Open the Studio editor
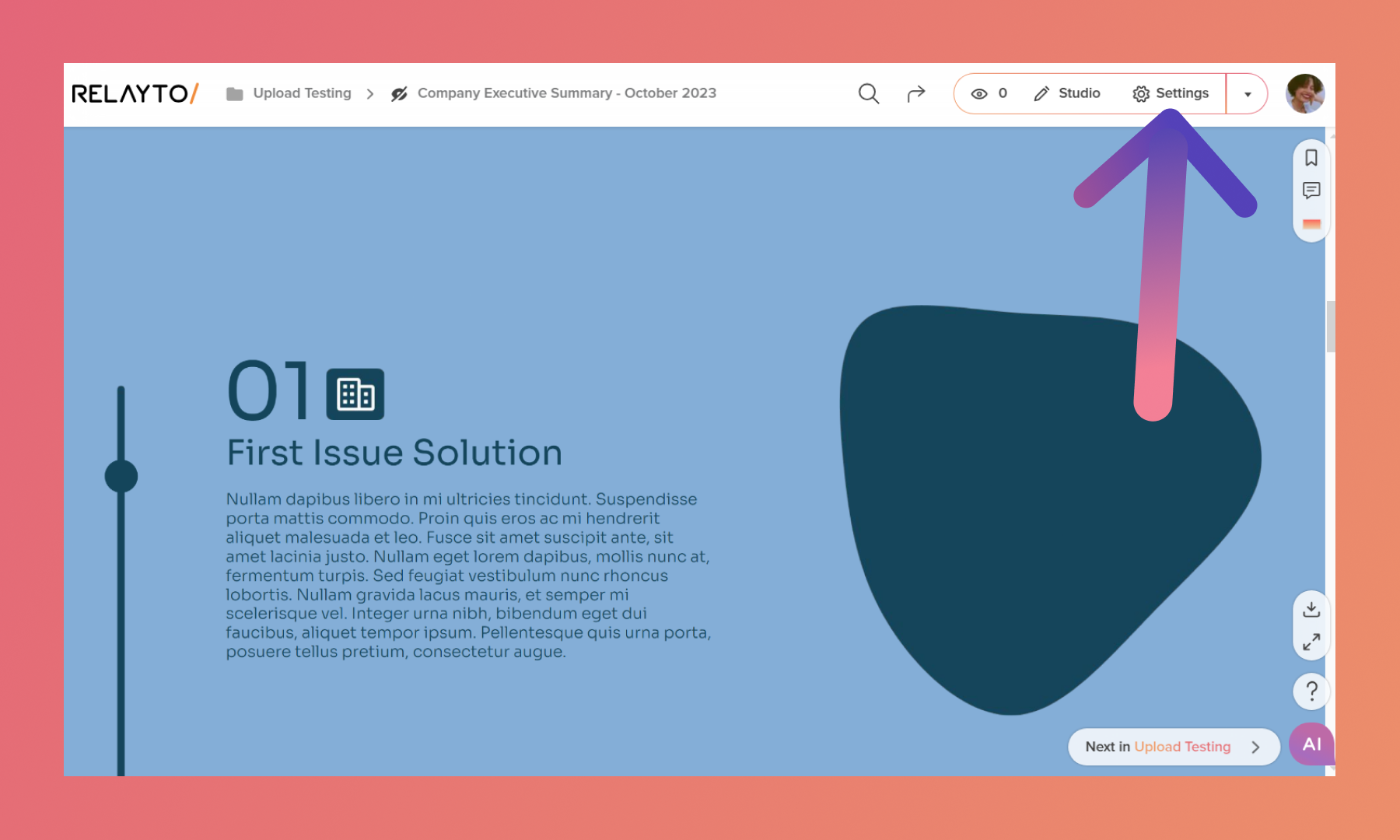Screen dimensions: 1400x840 [1067, 93]
